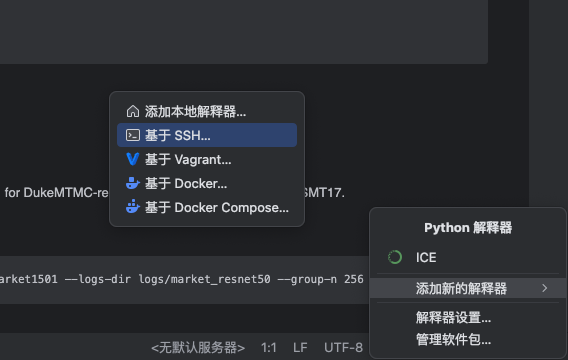Click the green spinner icon next to ICE

(x=395, y=257)
